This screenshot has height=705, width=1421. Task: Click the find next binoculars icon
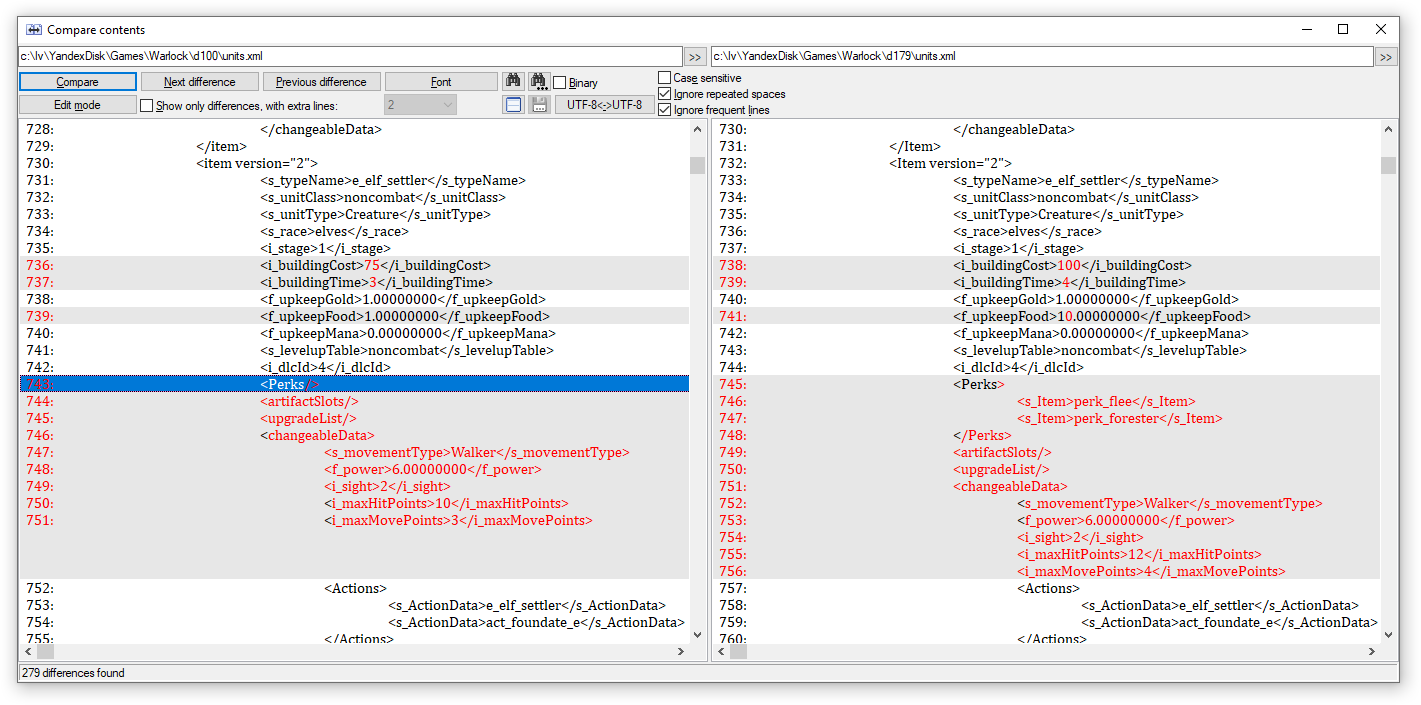coord(539,82)
